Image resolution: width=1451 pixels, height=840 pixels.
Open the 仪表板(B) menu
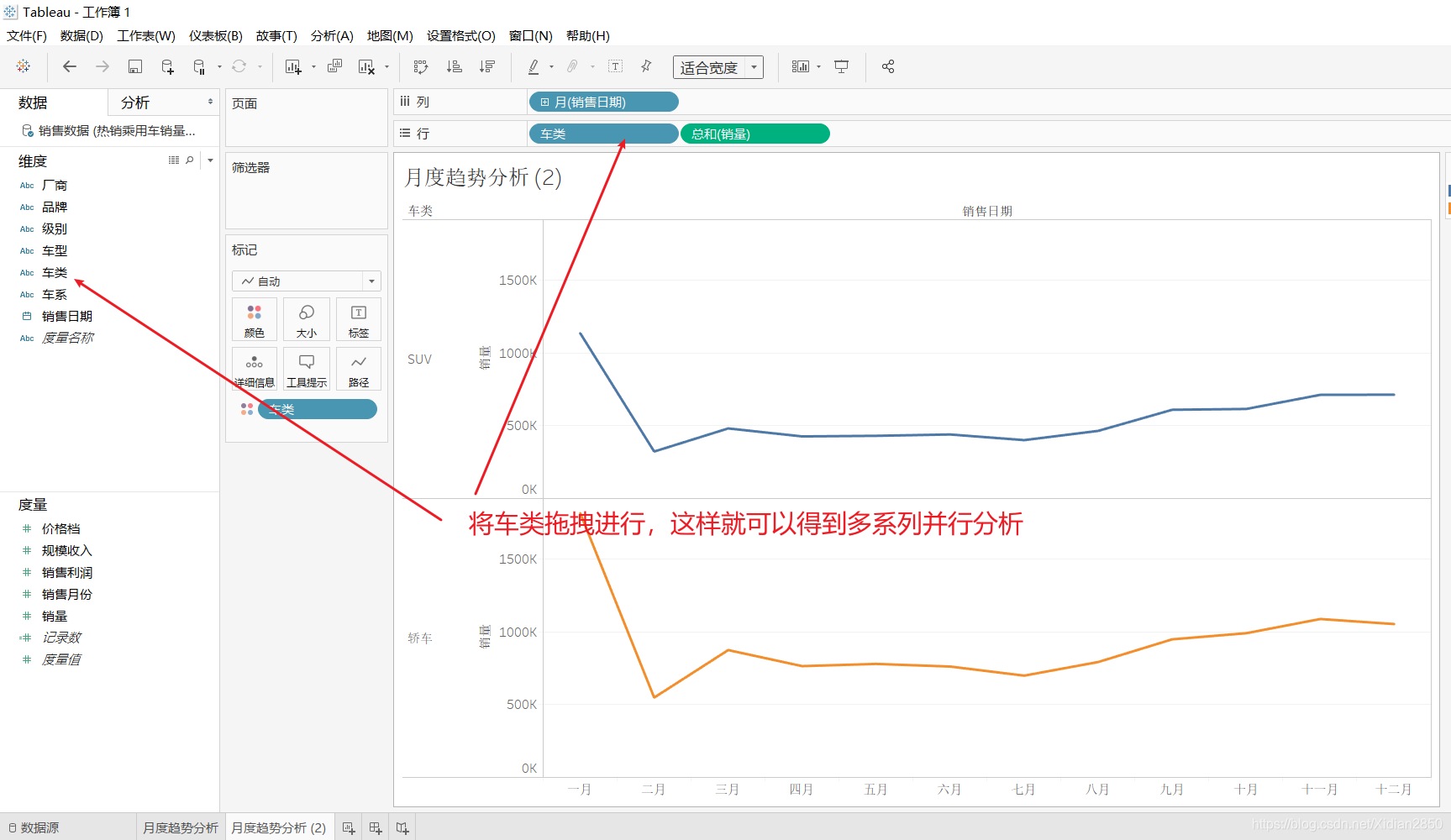point(216,36)
